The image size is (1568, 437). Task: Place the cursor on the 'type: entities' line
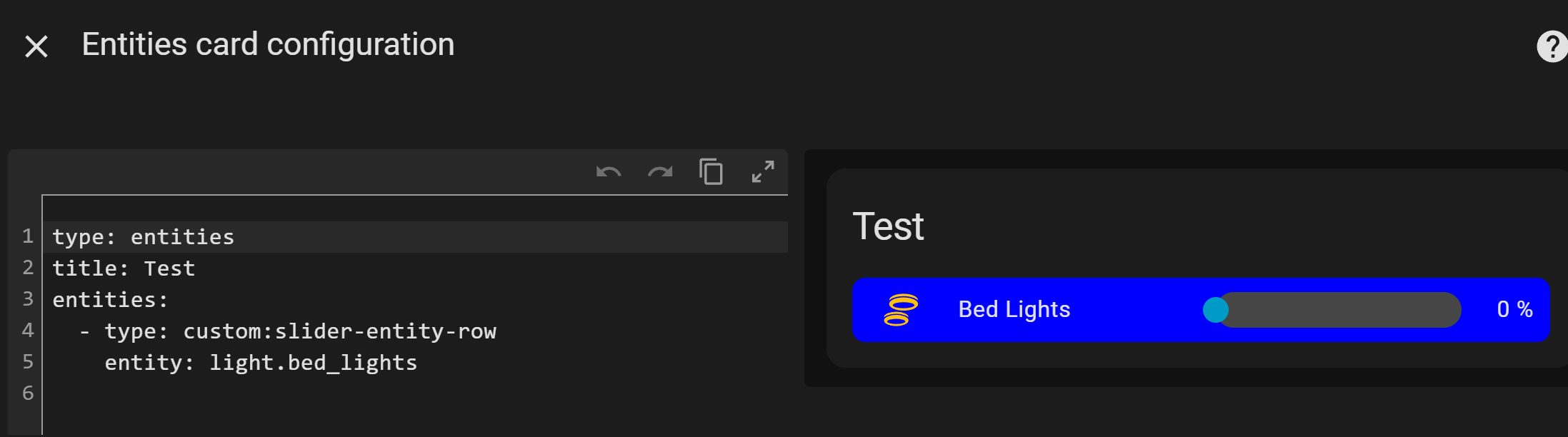pyautogui.click(x=143, y=237)
